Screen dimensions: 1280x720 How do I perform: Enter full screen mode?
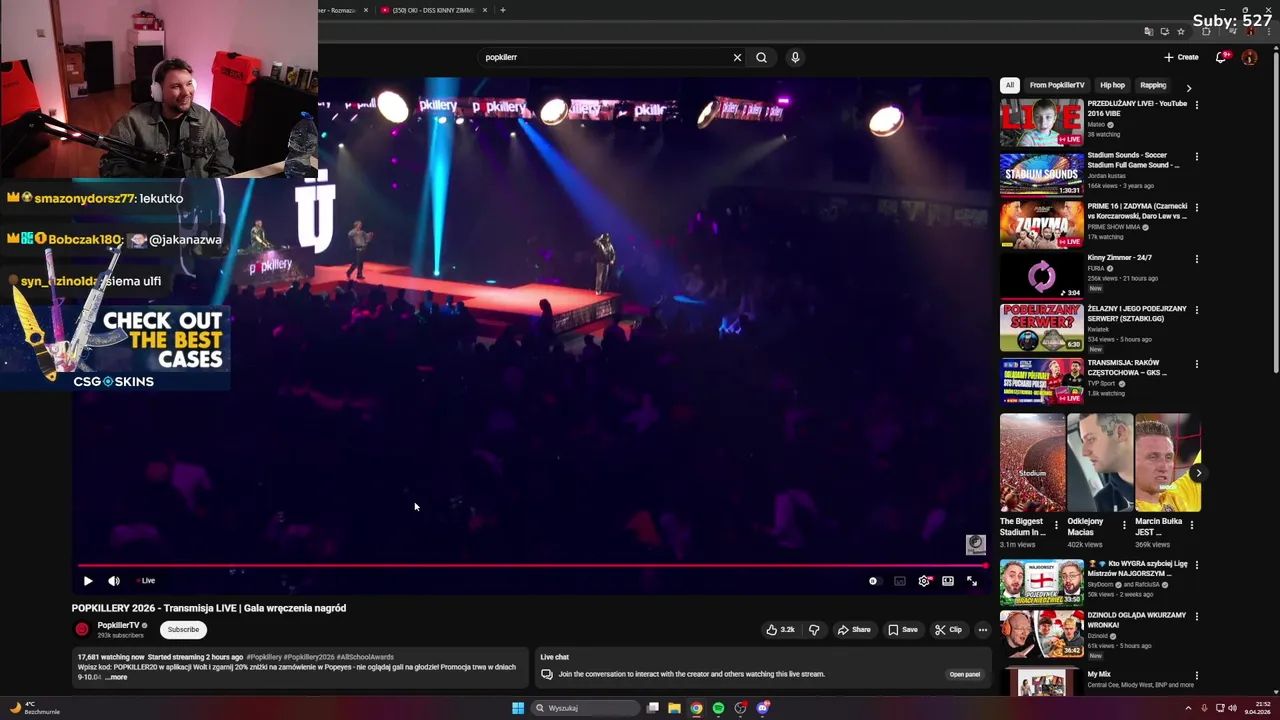pyautogui.click(x=972, y=581)
